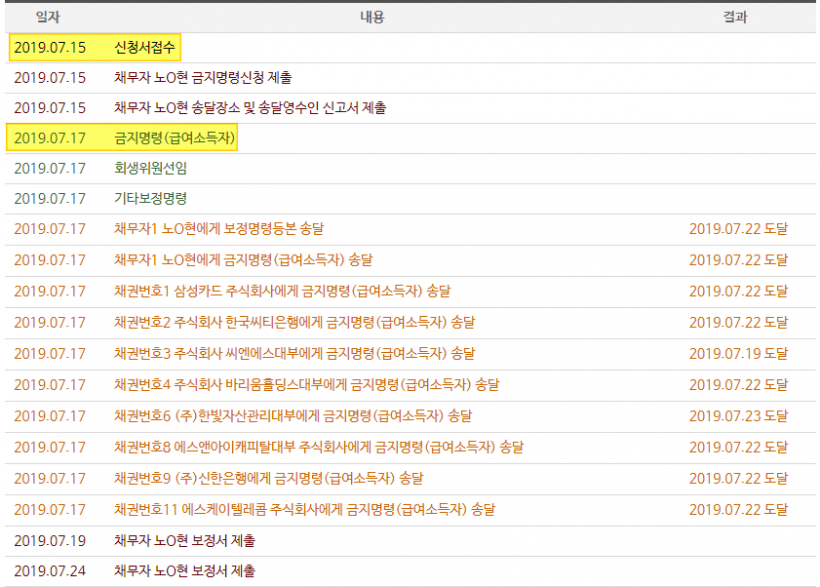Viewport: 820px width, 587px height.
Task: Select 채무자 노O현 금지명령신청 제출 entry
Action: click(x=203, y=77)
